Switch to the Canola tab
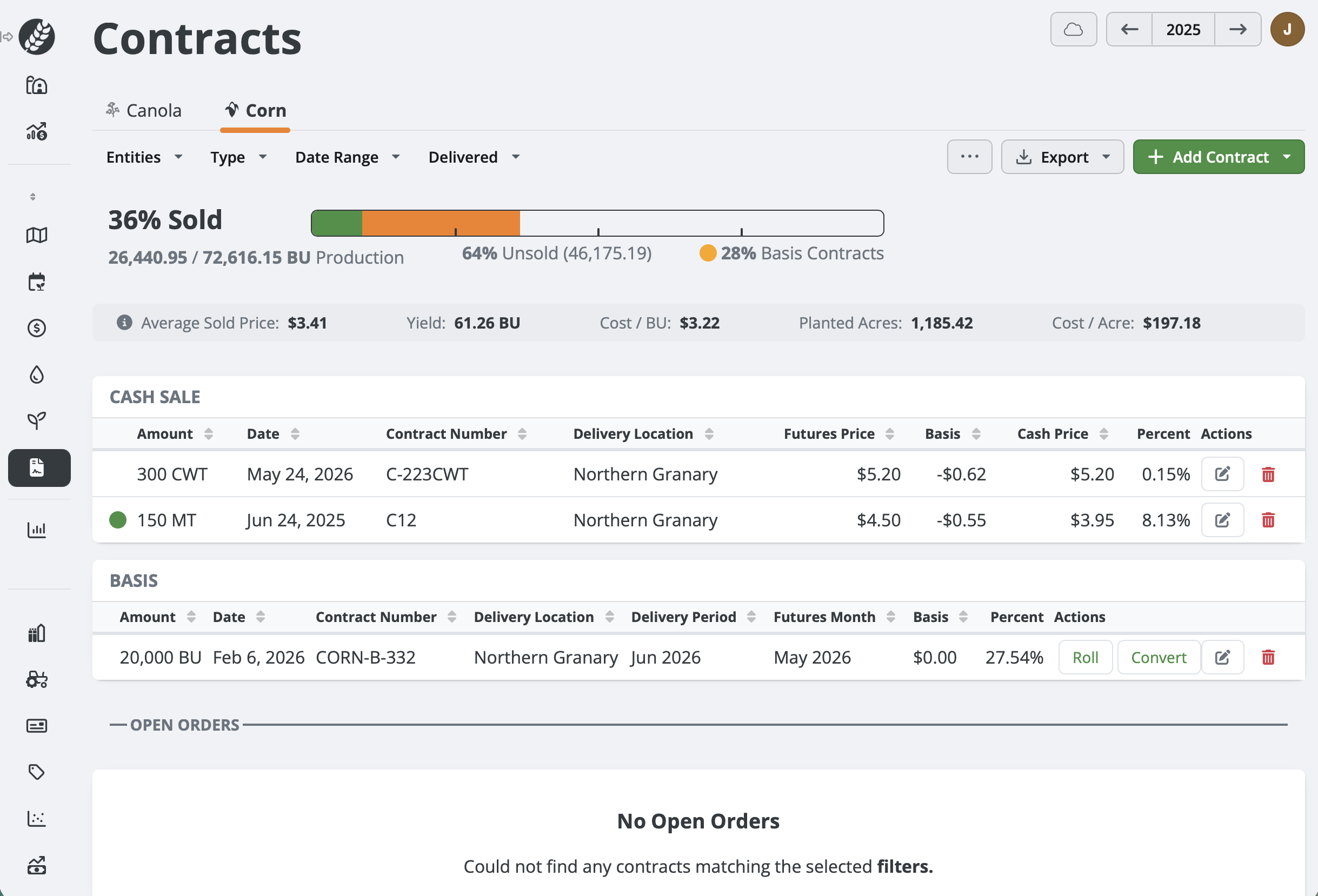 pos(143,110)
